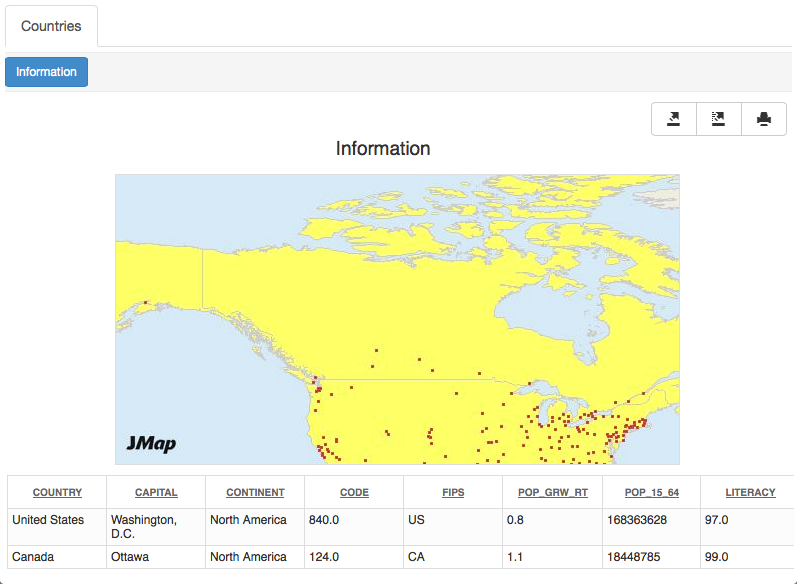Screen dimensions: 797x584
Task: Click the JMap logo on the map
Action: [x=151, y=443]
